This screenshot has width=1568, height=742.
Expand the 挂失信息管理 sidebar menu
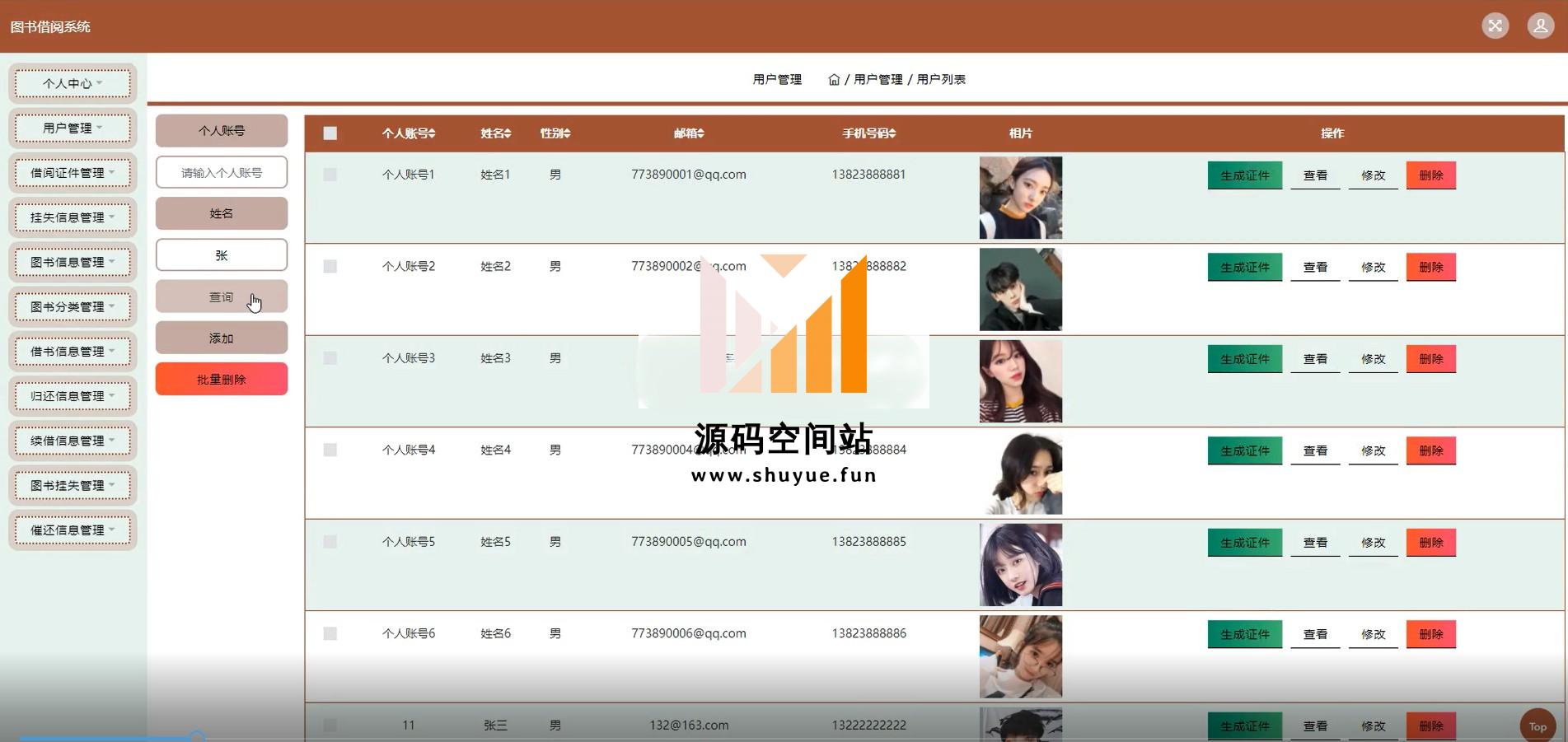click(73, 217)
